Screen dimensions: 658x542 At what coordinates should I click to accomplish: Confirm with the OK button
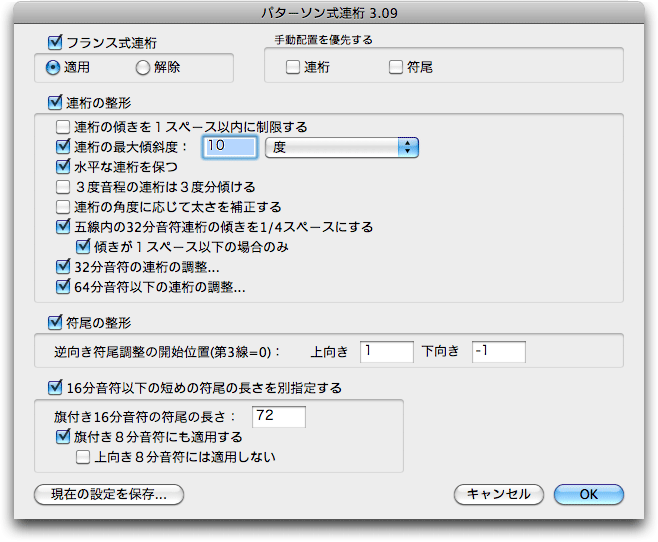click(589, 495)
